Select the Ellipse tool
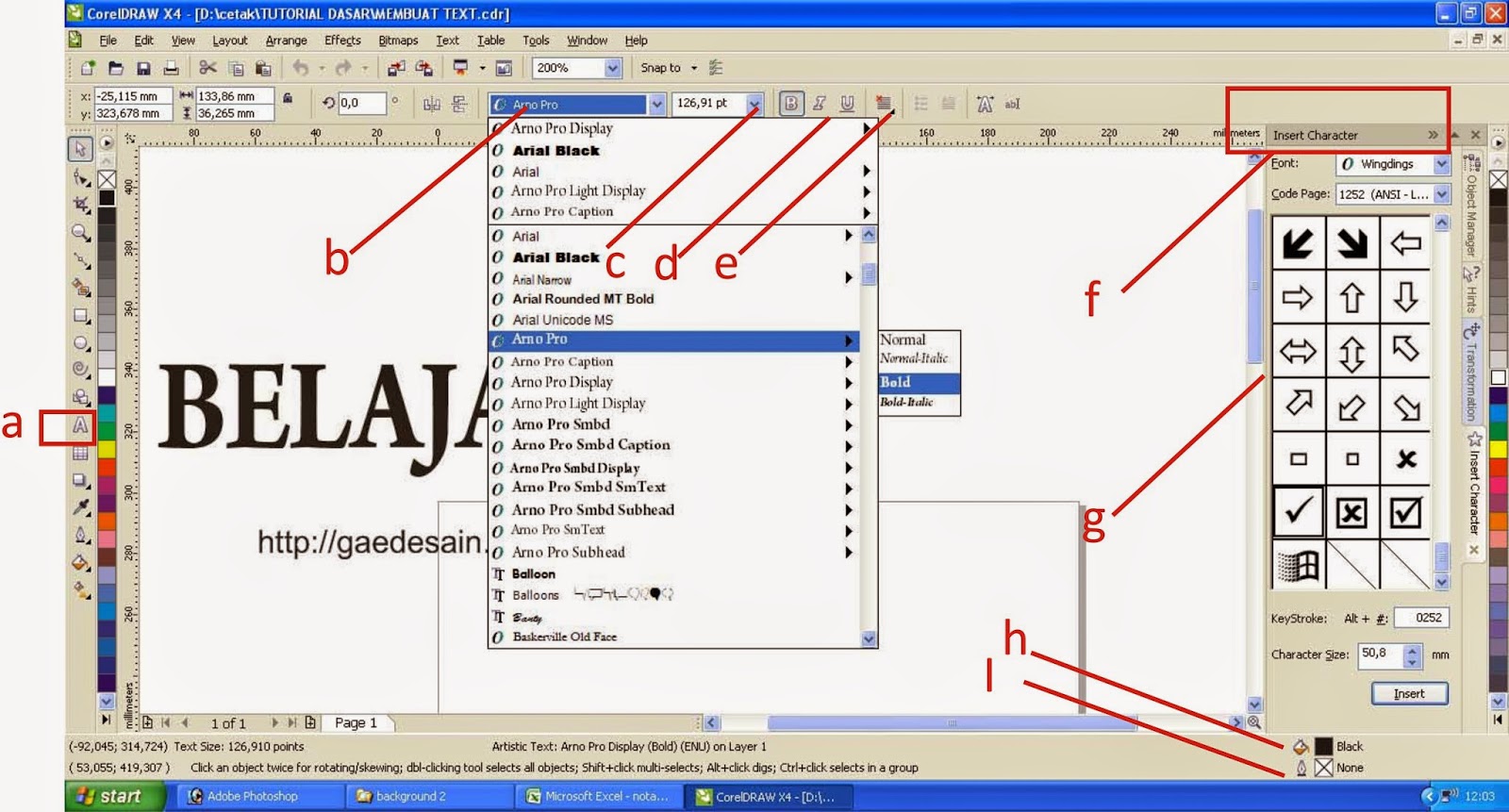Screen dimensions: 1509x812 point(81,343)
